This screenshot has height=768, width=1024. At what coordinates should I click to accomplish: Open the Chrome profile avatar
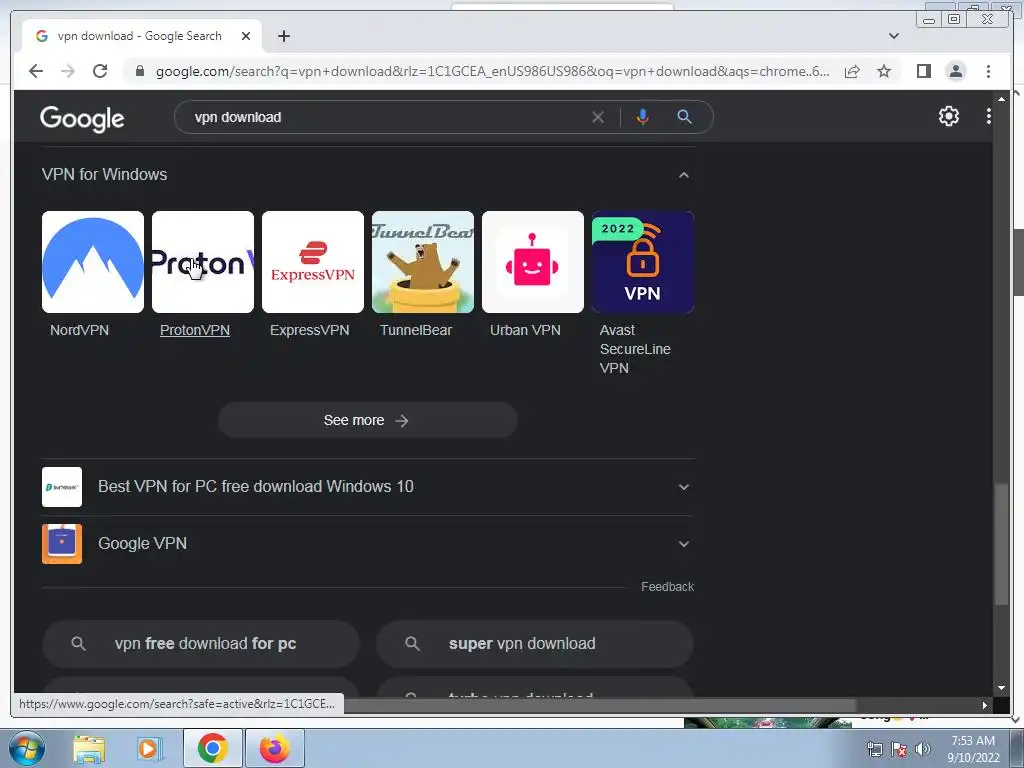point(955,71)
